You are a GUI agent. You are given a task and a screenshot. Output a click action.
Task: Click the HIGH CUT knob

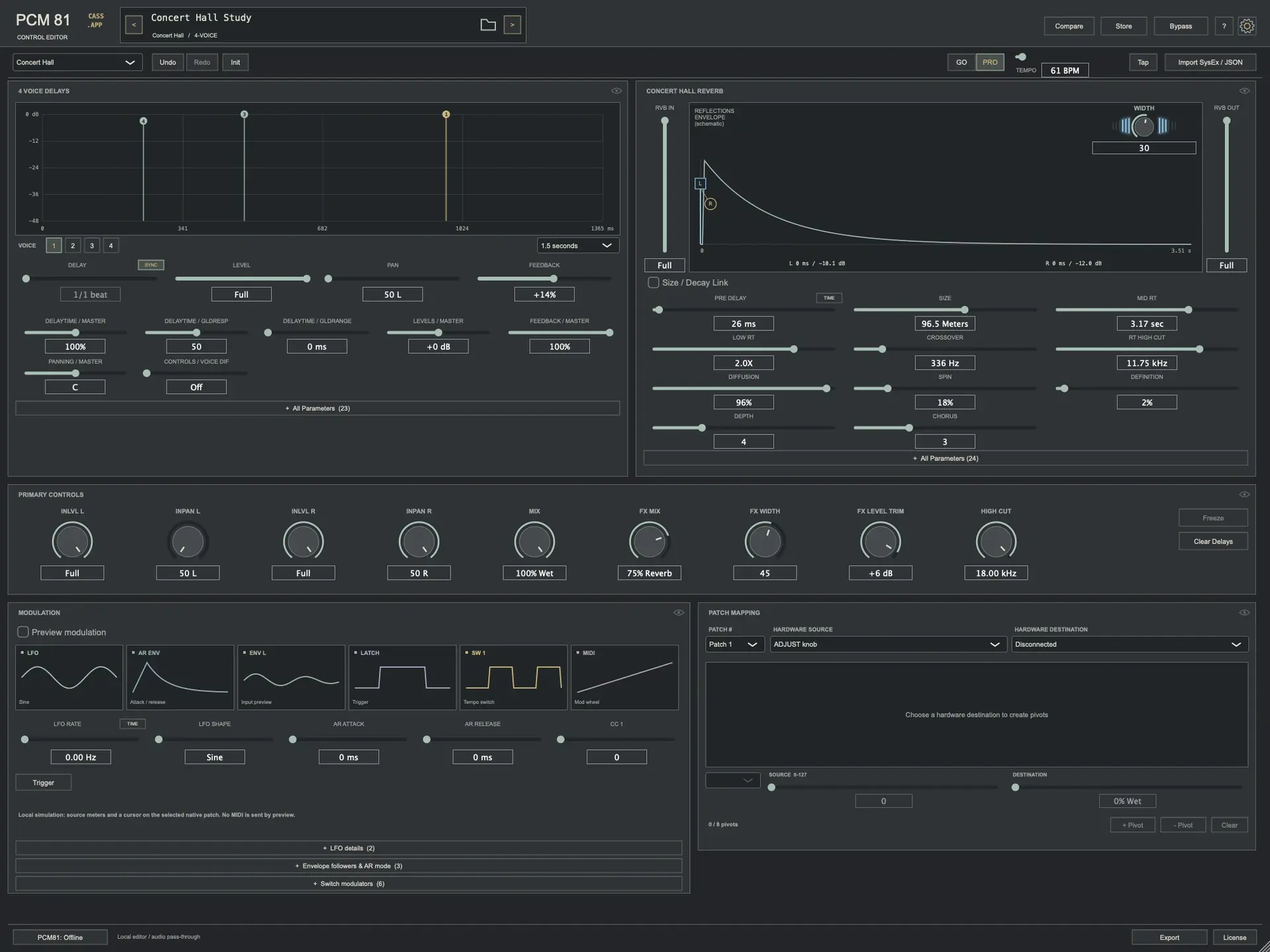tap(996, 541)
